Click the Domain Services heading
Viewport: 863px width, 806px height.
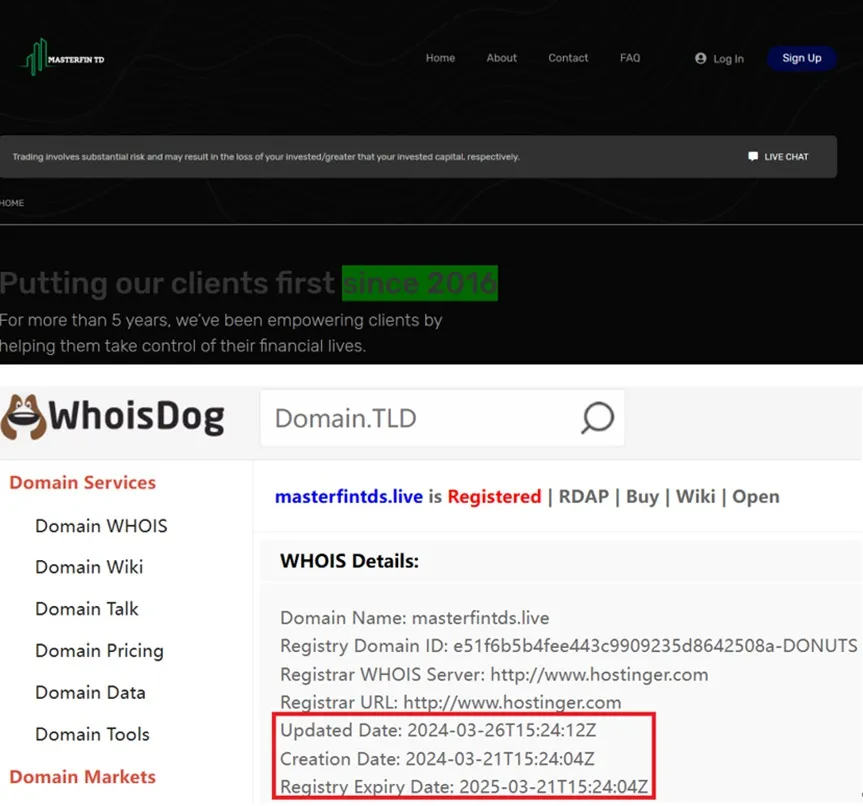coord(83,482)
